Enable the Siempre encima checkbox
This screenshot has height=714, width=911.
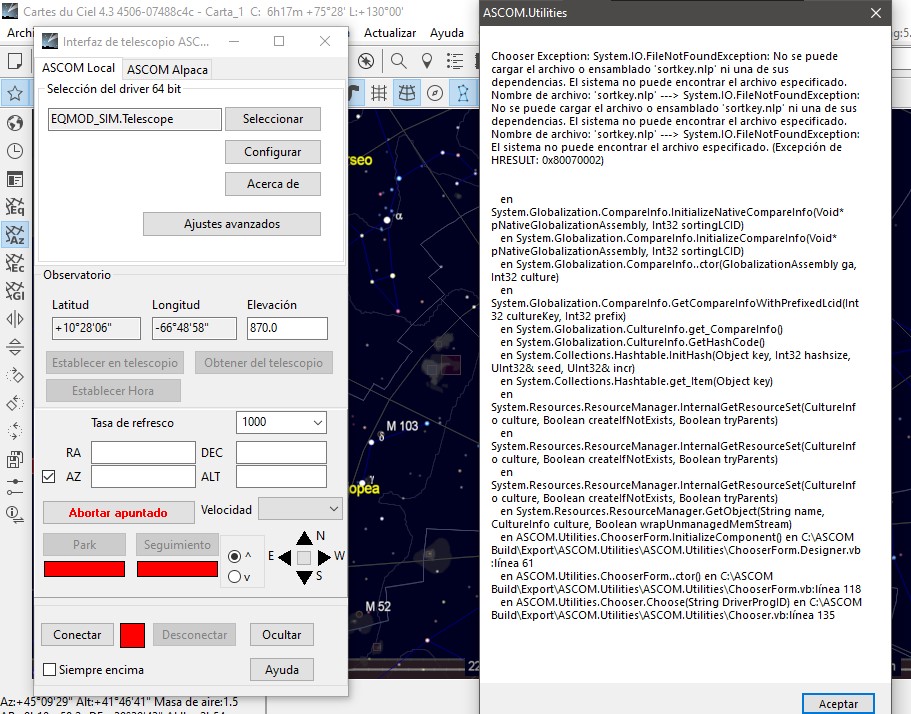pyautogui.click(x=50, y=670)
